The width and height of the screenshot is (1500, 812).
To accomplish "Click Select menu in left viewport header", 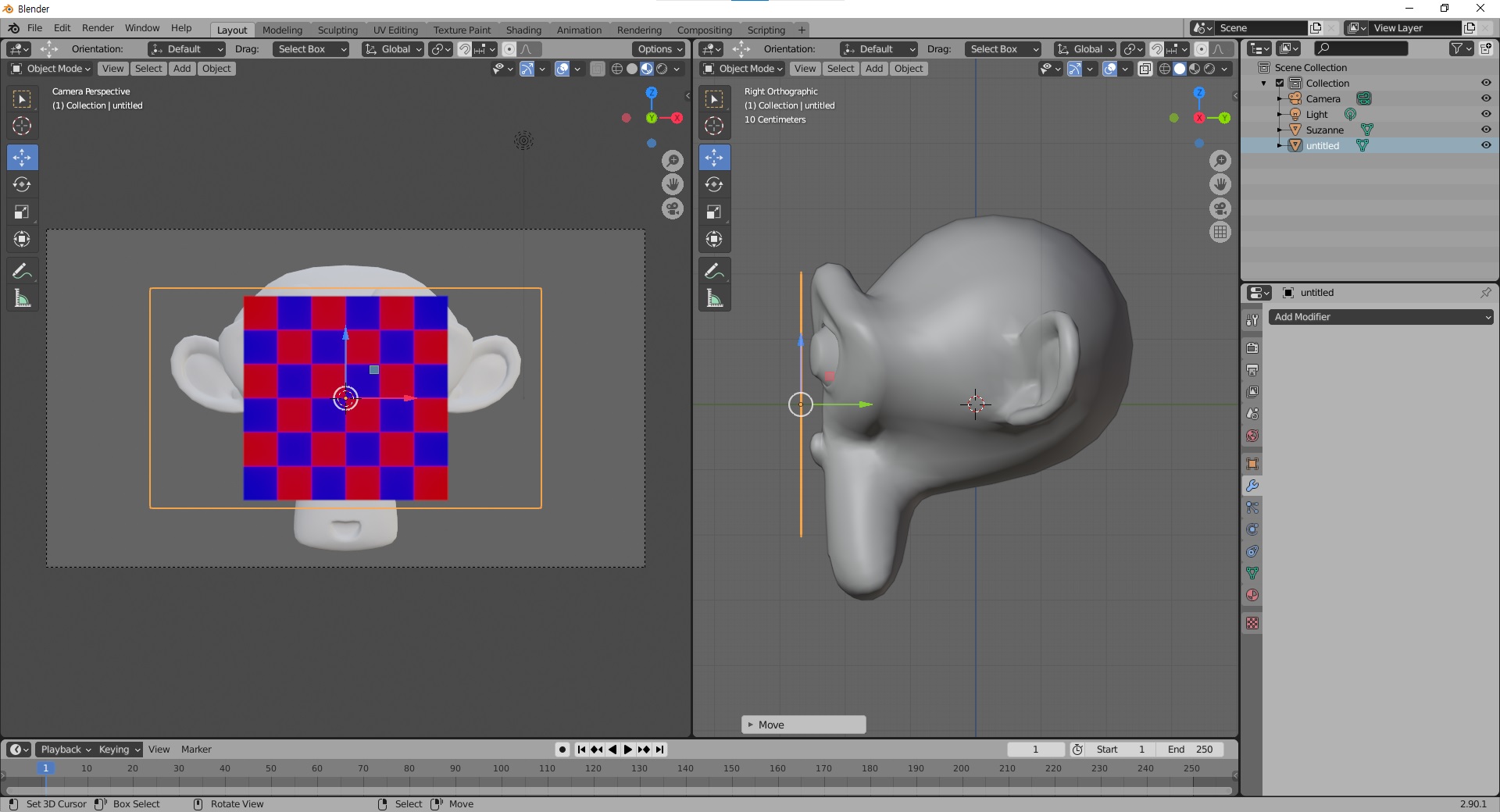I will coord(148,69).
